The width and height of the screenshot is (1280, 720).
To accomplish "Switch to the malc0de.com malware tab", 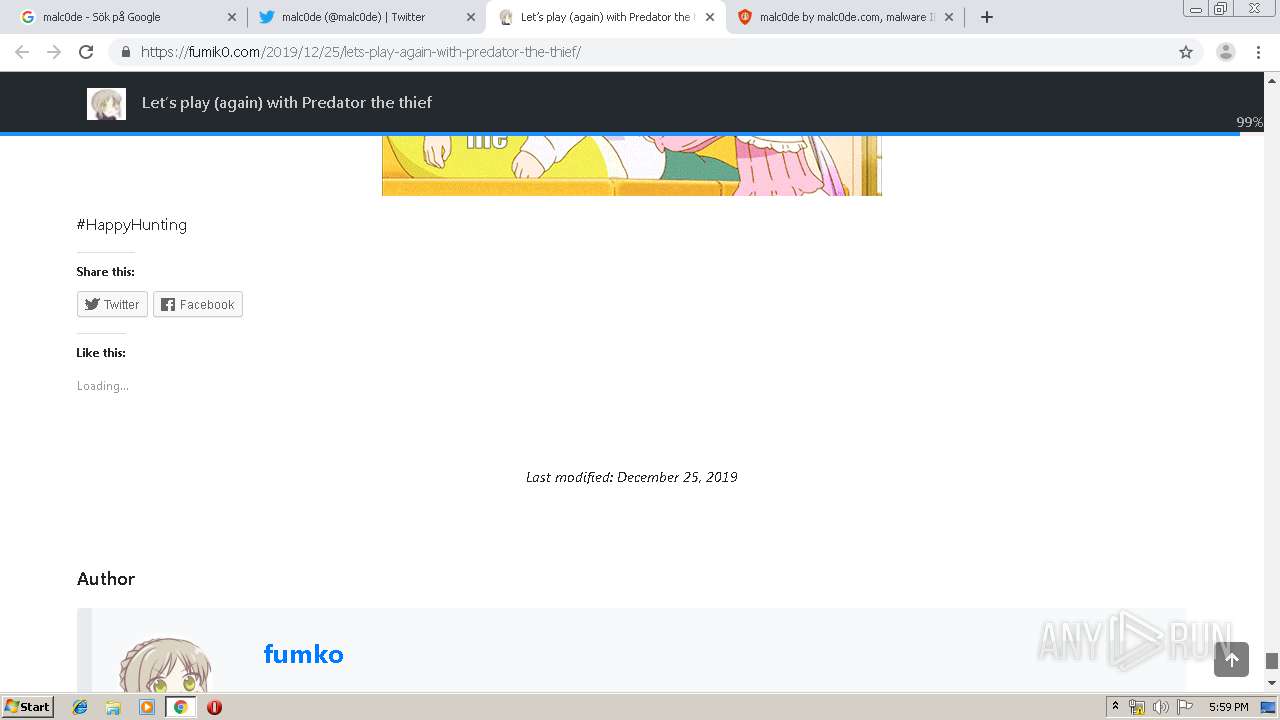I will coord(845,17).
